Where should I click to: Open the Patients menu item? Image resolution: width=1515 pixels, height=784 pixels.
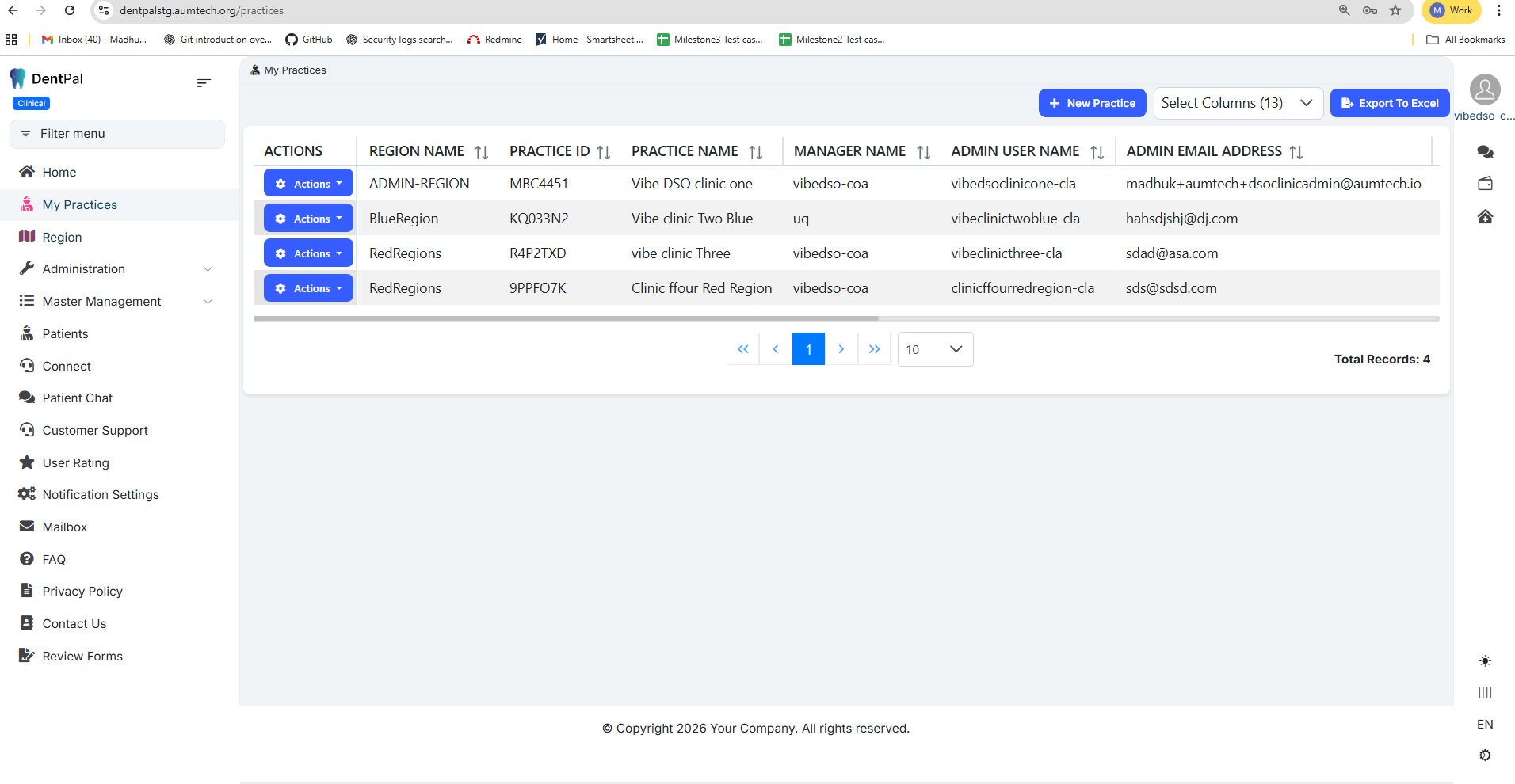click(x=65, y=334)
